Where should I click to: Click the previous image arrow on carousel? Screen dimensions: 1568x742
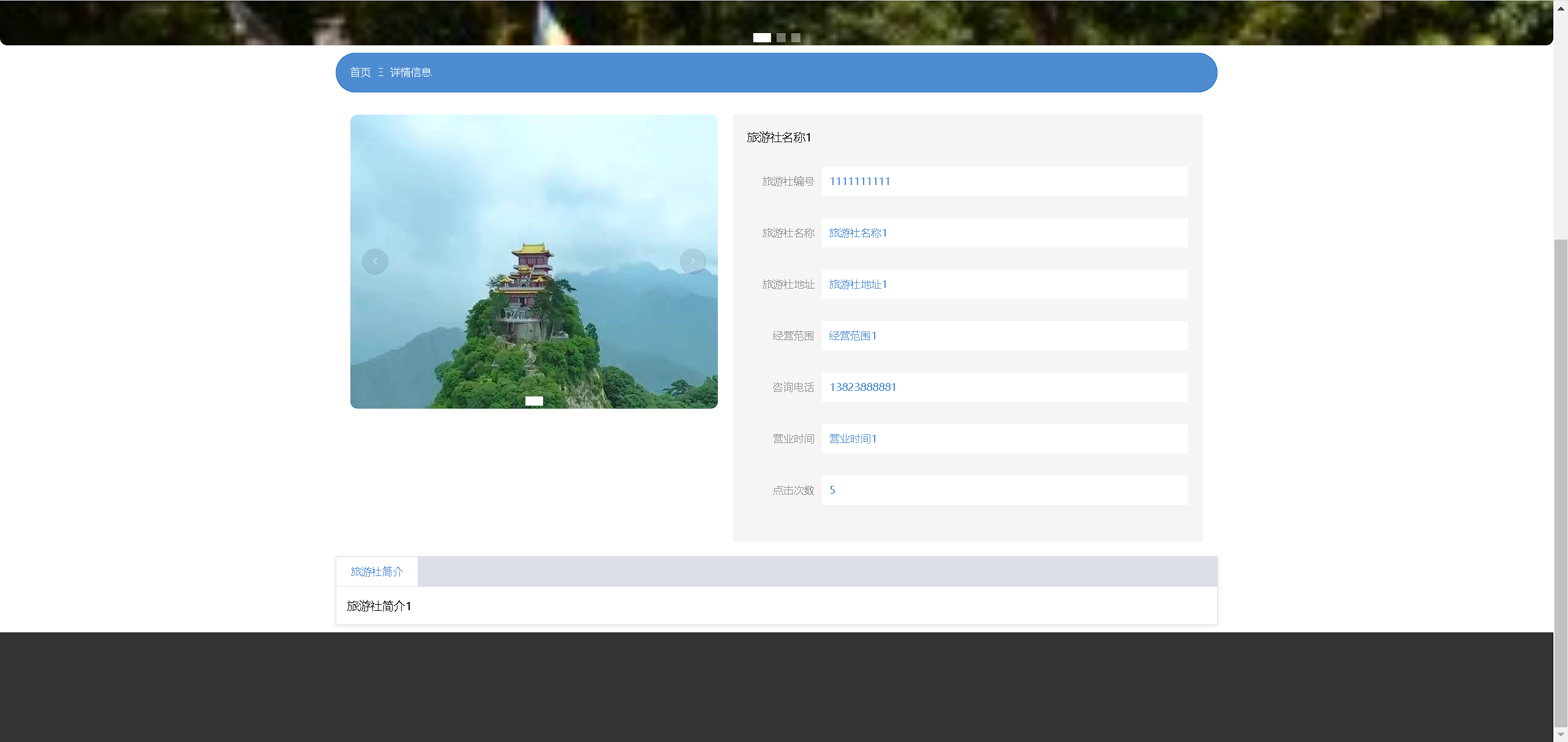point(375,262)
